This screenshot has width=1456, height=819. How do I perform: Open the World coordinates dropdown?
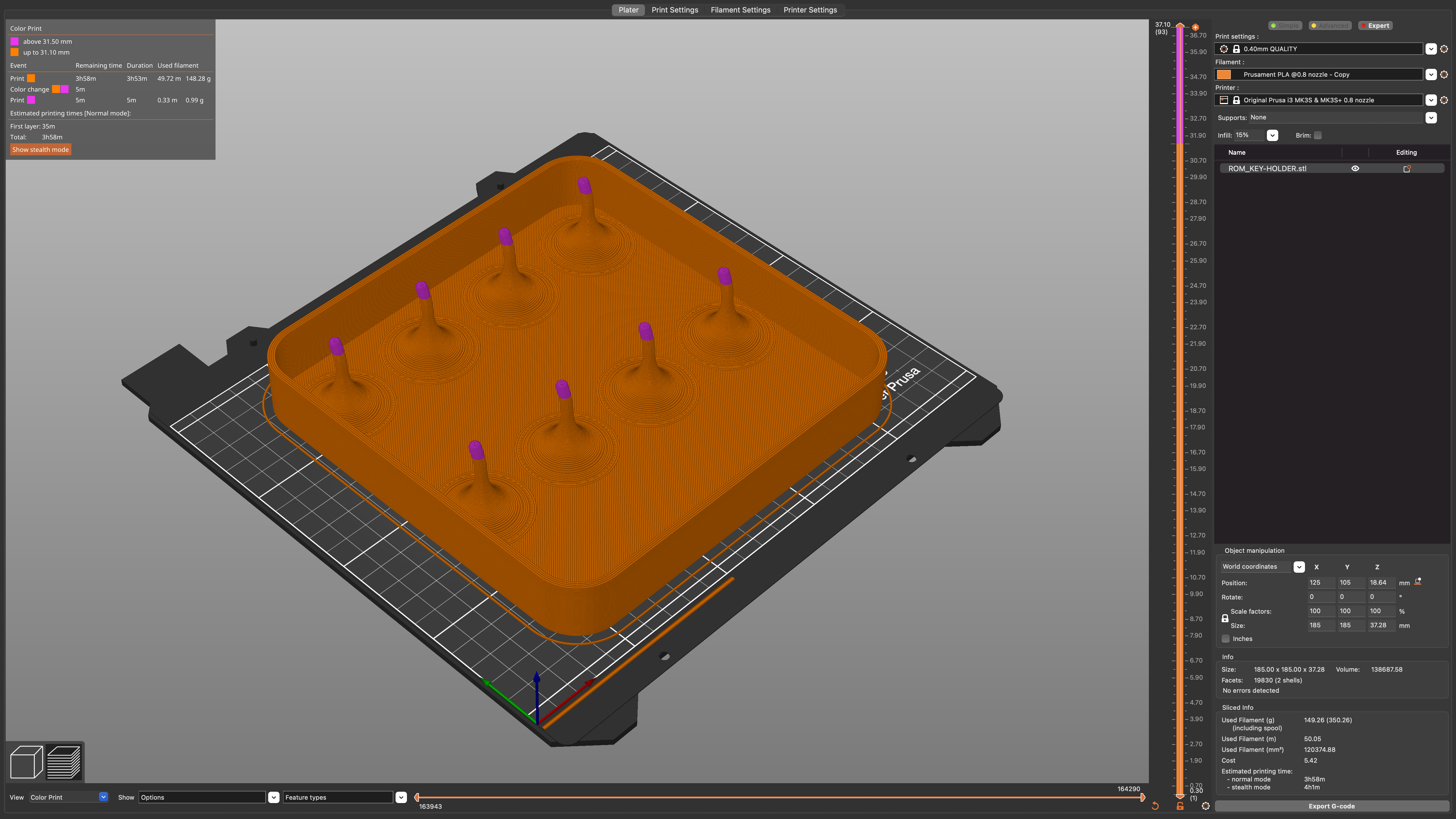tap(1299, 567)
